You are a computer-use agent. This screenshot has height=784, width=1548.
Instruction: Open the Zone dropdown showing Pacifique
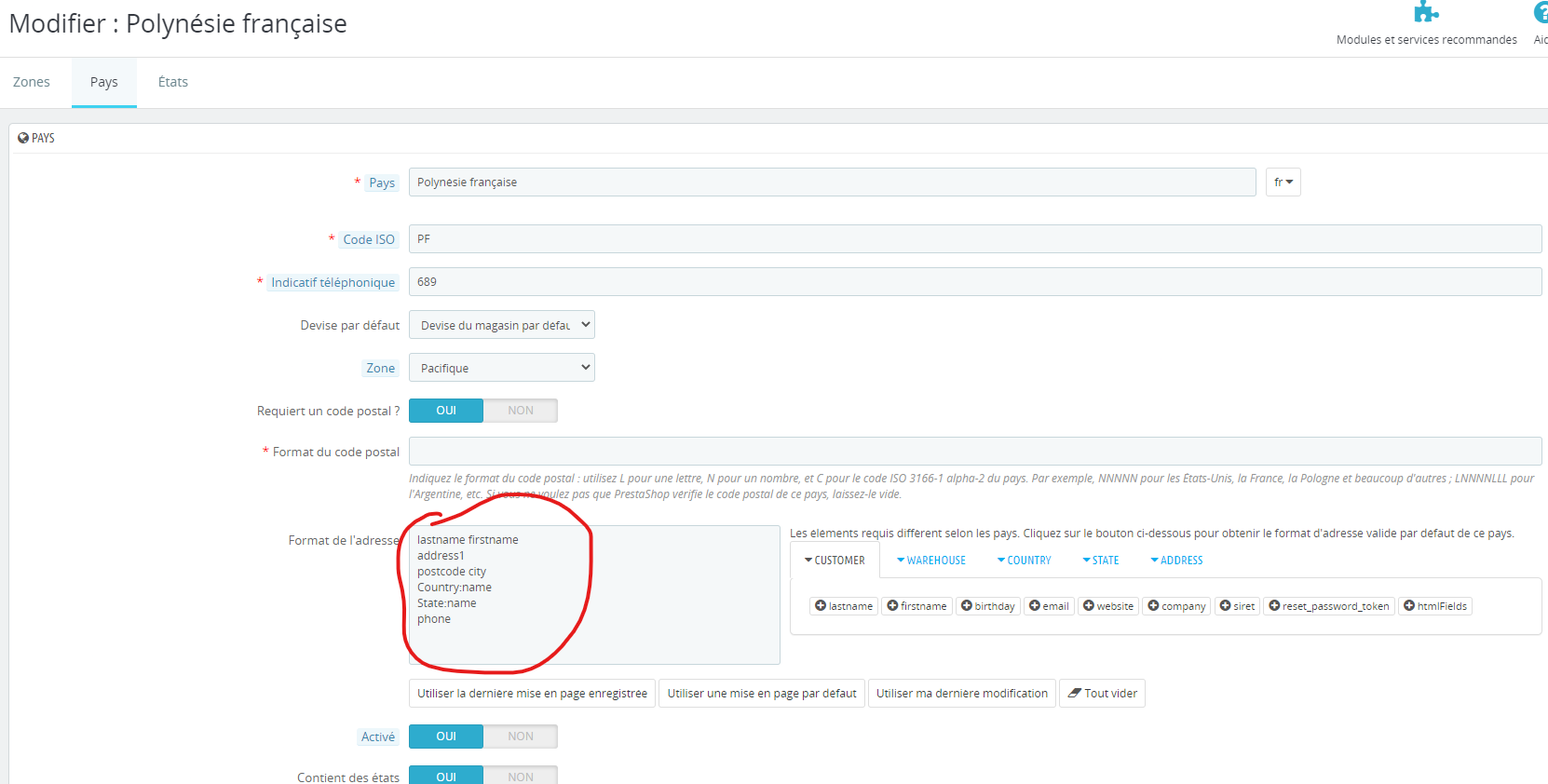(502, 368)
